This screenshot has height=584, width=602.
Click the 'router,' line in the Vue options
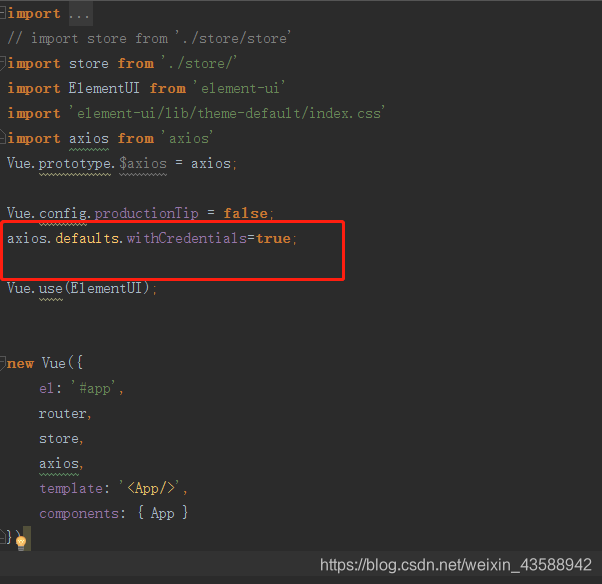[x=65, y=414]
